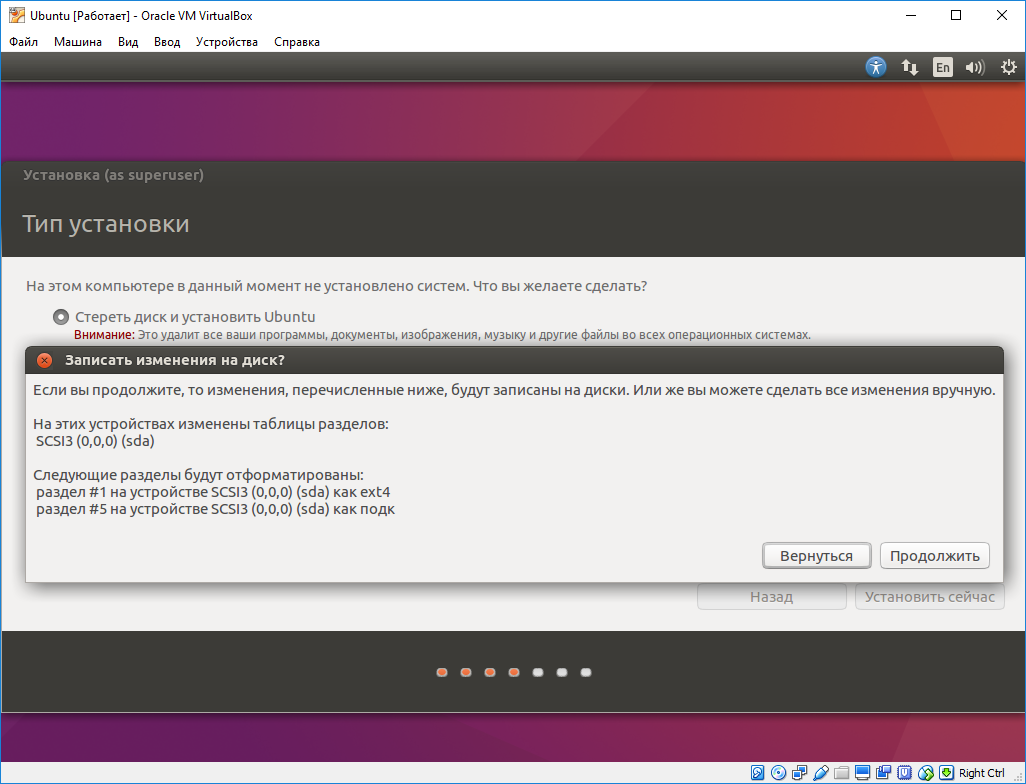The height and width of the screenshot is (784, 1026).
Task: Maximize the VirtualBox window
Action: tap(956, 15)
